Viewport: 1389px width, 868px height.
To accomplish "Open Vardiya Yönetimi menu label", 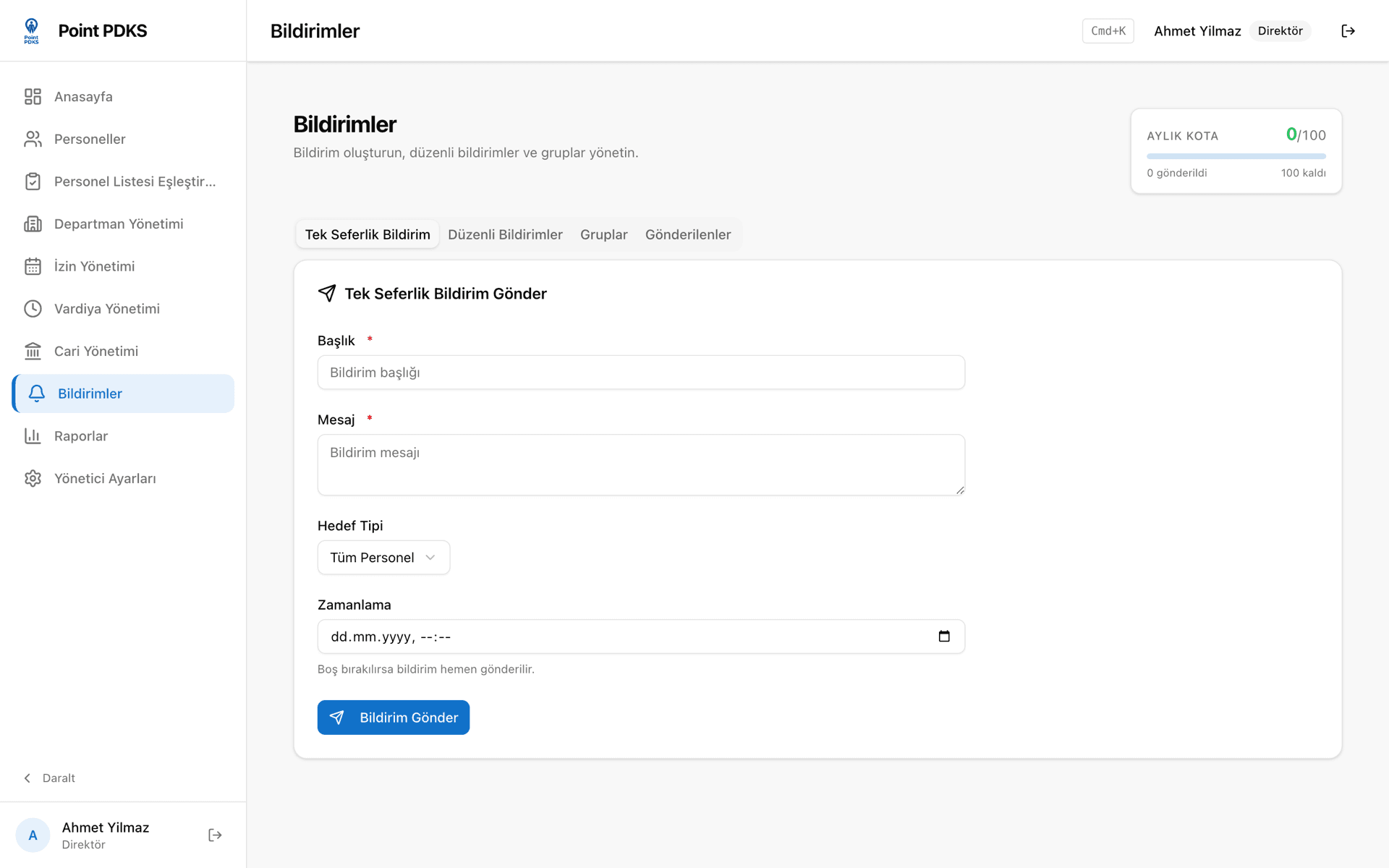I will tap(107, 309).
